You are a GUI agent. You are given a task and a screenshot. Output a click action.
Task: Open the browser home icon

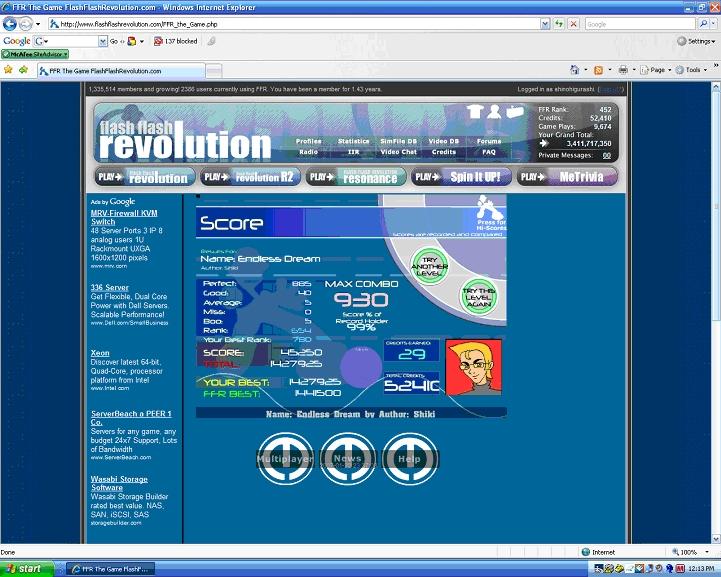tap(574, 70)
